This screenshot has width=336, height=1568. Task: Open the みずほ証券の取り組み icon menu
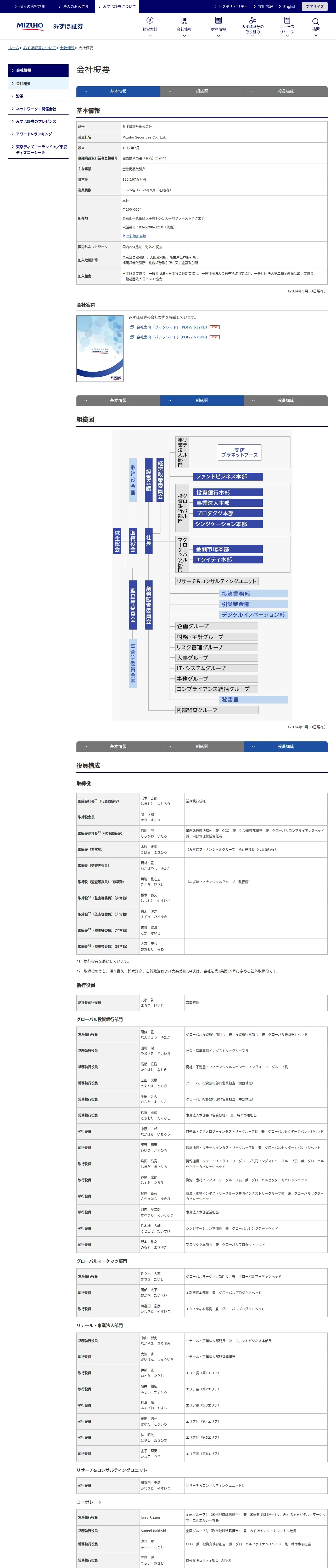coord(253,27)
